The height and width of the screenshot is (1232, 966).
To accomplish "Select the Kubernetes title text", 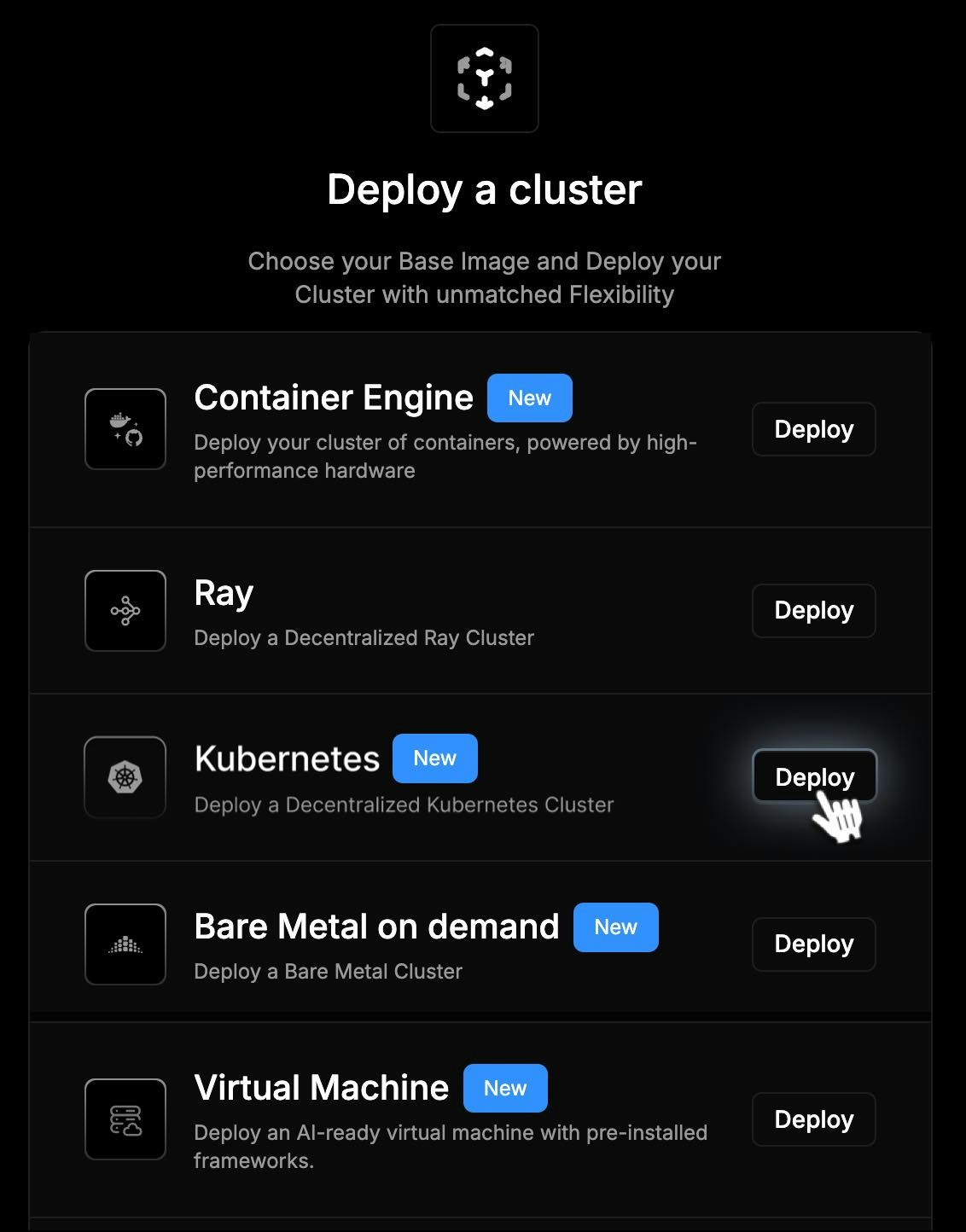I will click(287, 758).
